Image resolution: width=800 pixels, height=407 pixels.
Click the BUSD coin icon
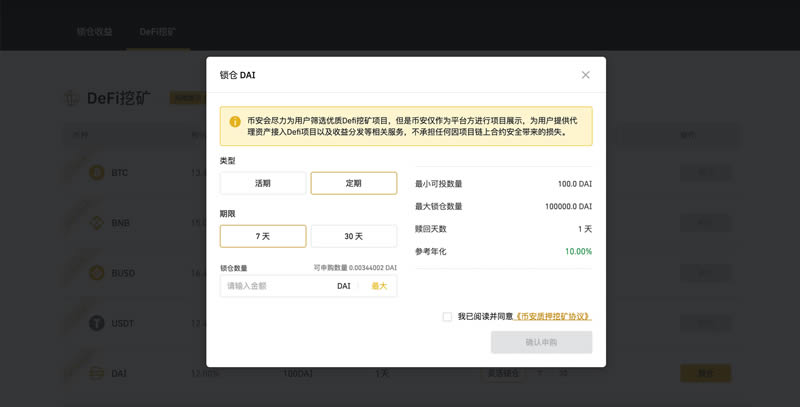97,272
